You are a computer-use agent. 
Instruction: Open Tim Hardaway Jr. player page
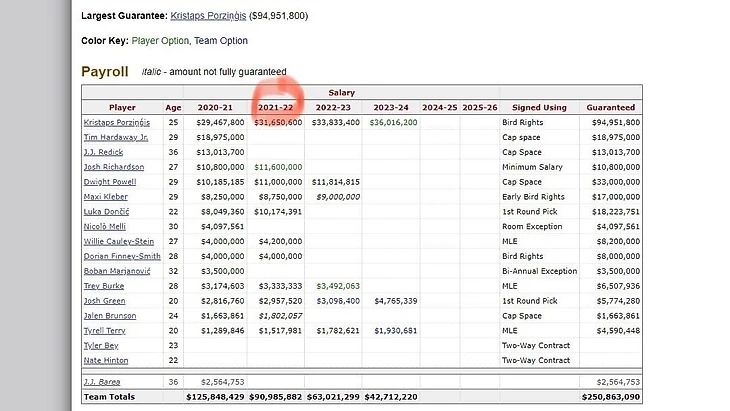[x=116, y=137]
